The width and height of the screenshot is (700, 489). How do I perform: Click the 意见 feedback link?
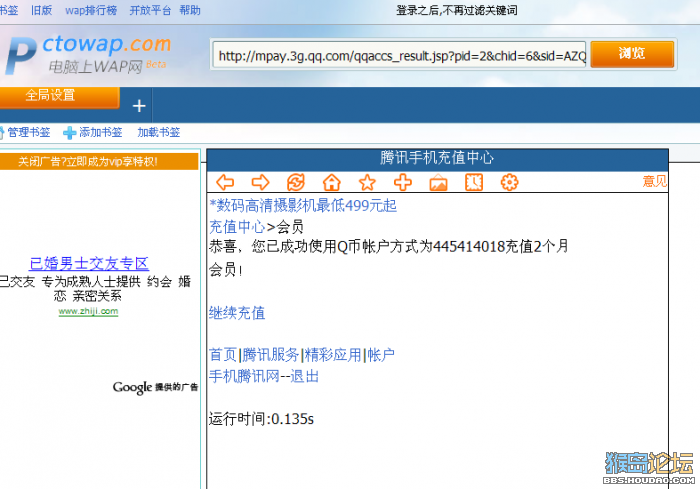pos(654,181)
